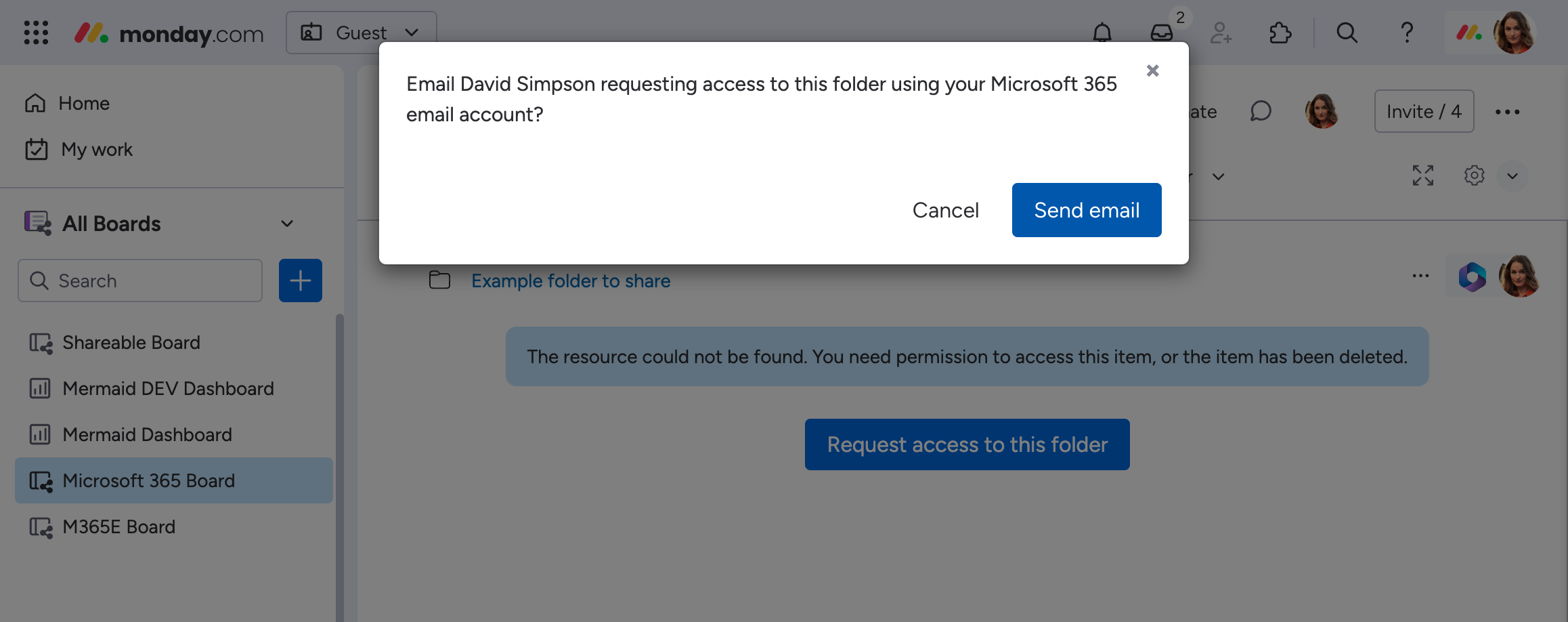Click the help question mark icon
Screen dimensions: 1568x622
click(x=1407, y=32)
